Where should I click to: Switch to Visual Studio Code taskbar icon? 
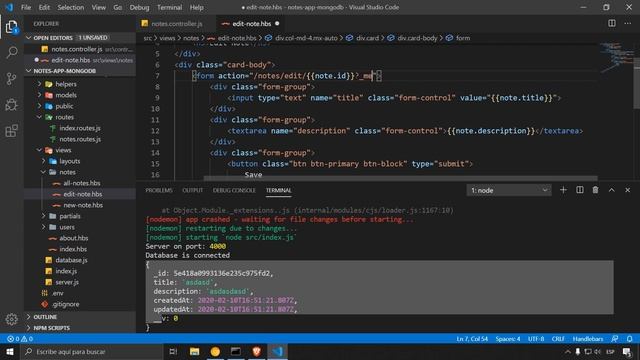[x=278, y=351]
